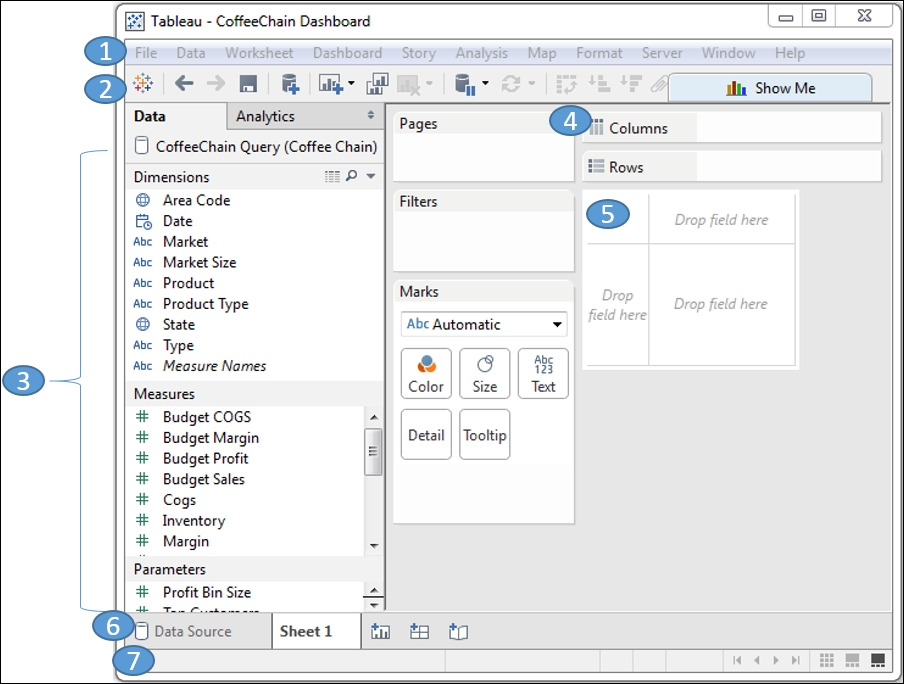The width and height of the screenshot is (904, 684).
Task: Go to first sheet navigation arrow
Action: pyautogui.click(x=737, y=660)
